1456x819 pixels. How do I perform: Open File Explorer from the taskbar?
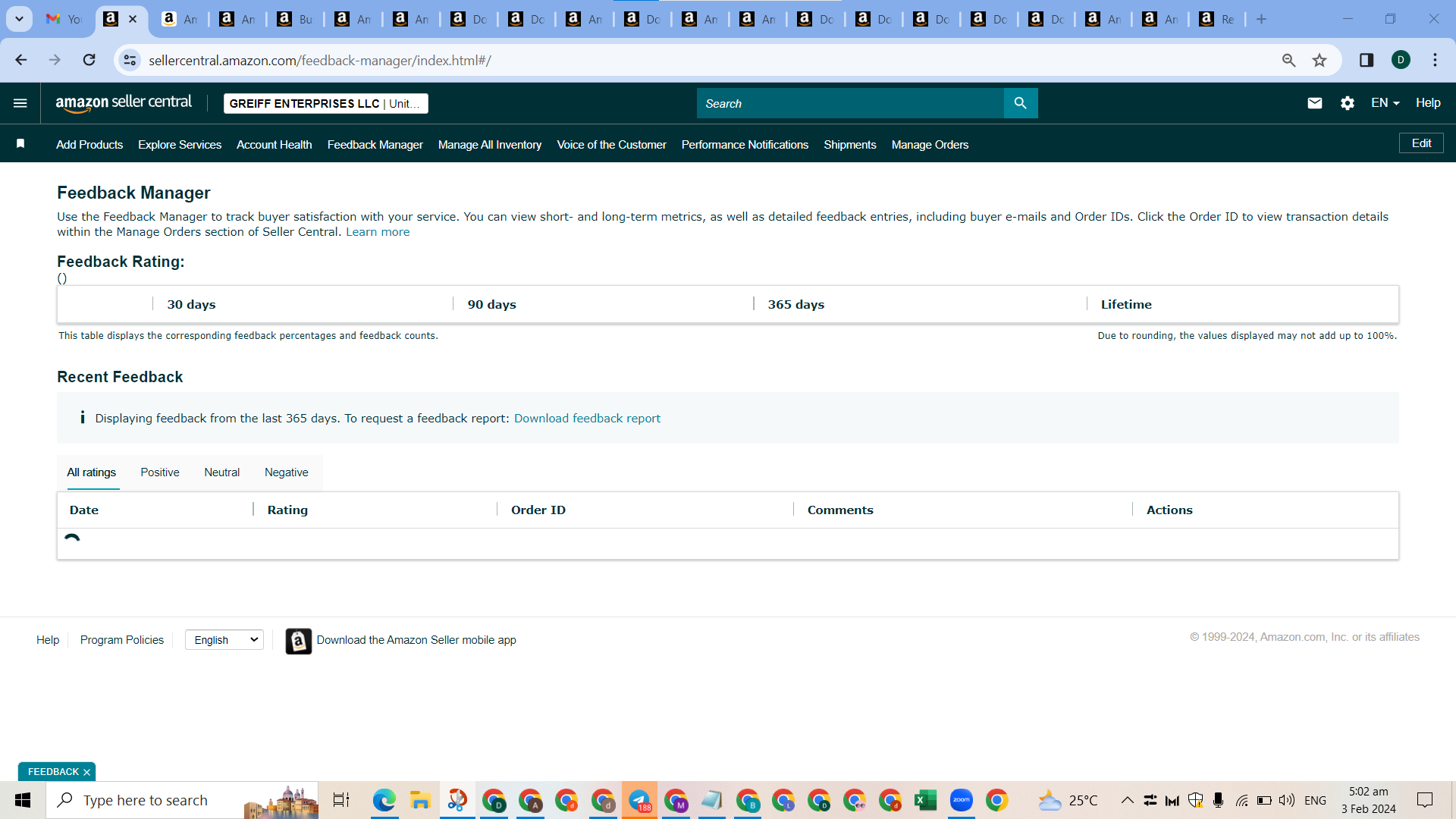pos(420,800)
